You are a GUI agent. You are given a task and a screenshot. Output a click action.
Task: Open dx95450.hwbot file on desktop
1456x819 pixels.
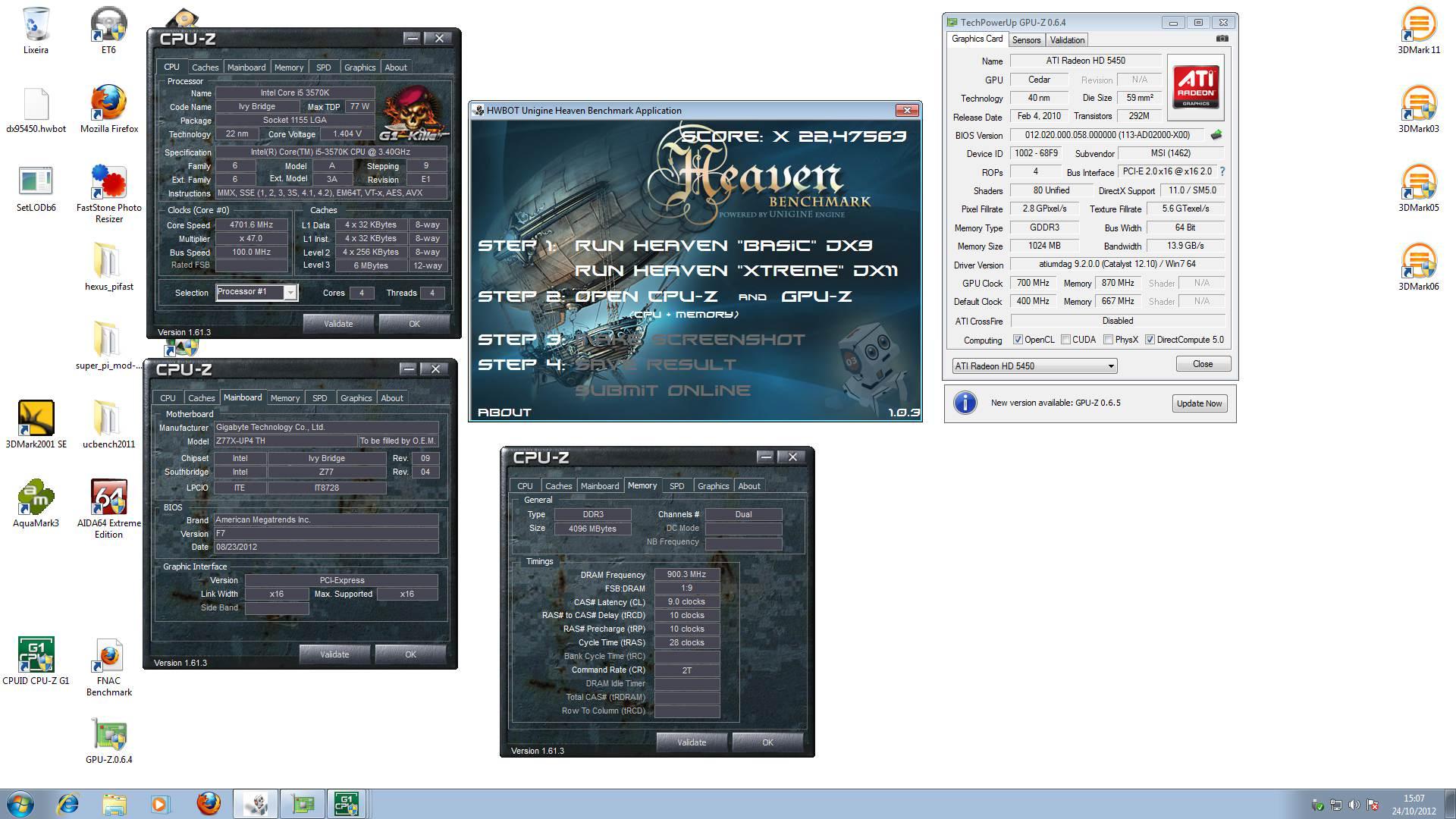pos(36,110)
